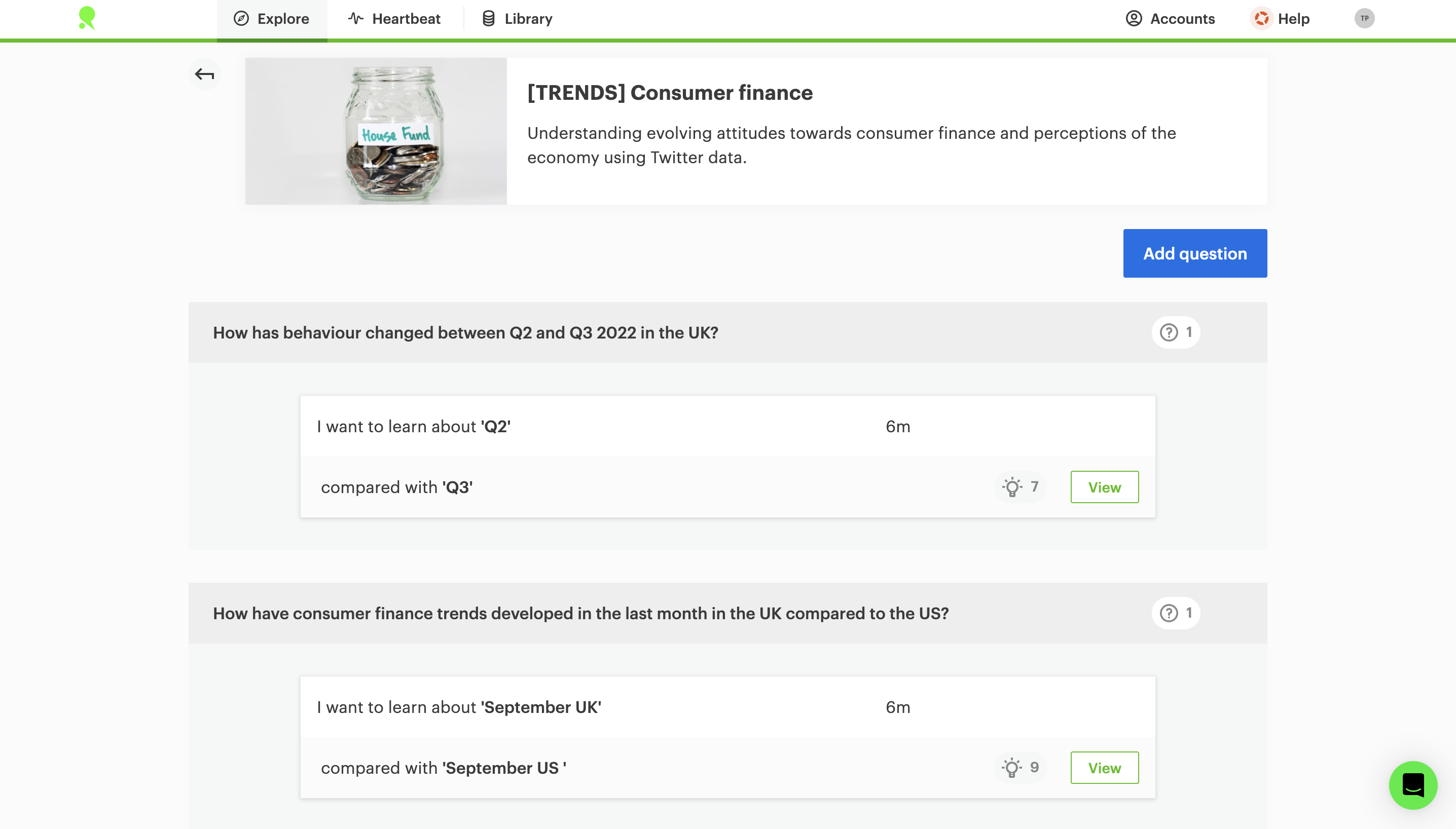Click the back arrow icon
Screen dimensions: 1456x829
click(204, 74)
